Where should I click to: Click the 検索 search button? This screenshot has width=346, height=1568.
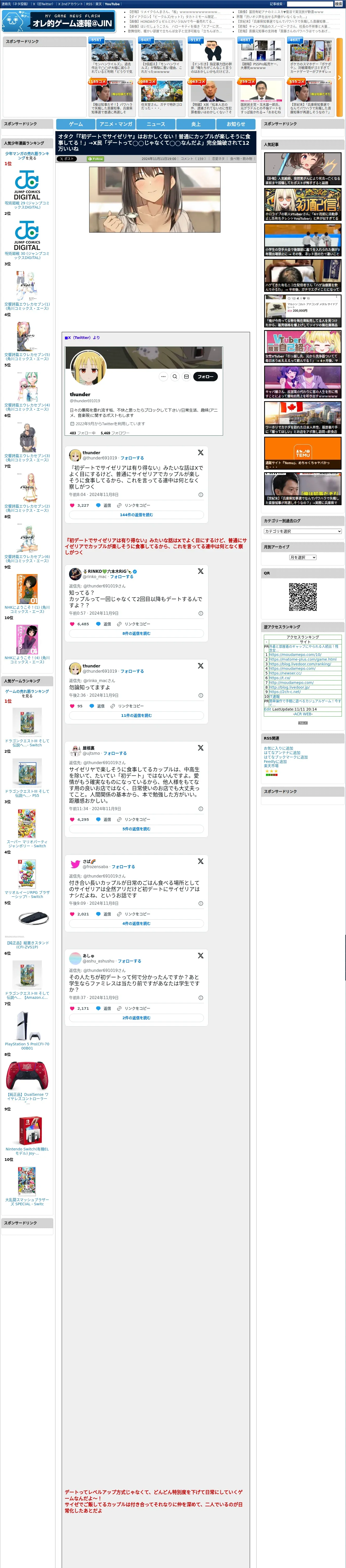pyautogui.click(x=338, y=4)
